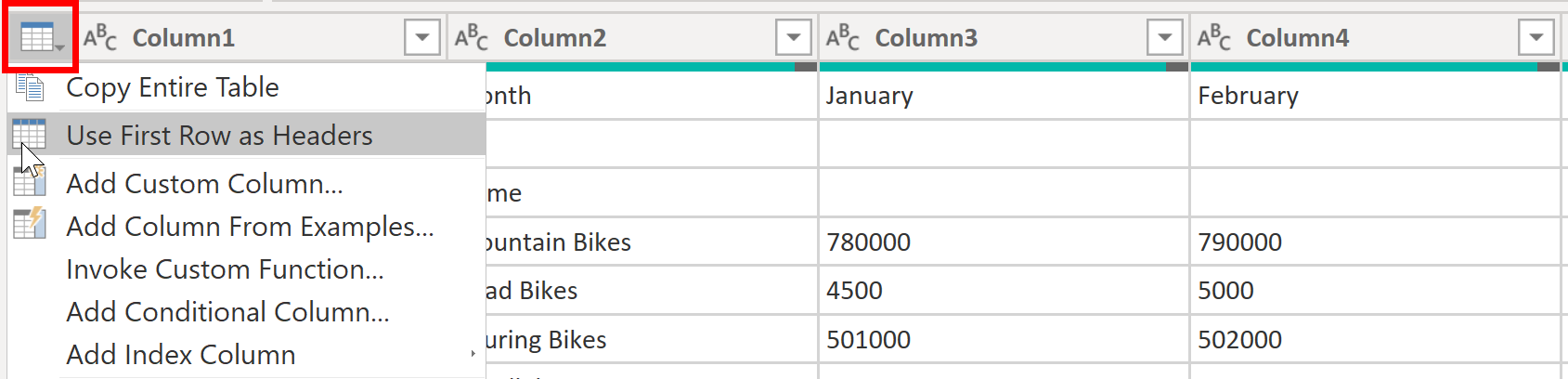The image size is (1568, 379).
Task: Click the Use First Row as Headers icon
Action: (x=29, y=135)
